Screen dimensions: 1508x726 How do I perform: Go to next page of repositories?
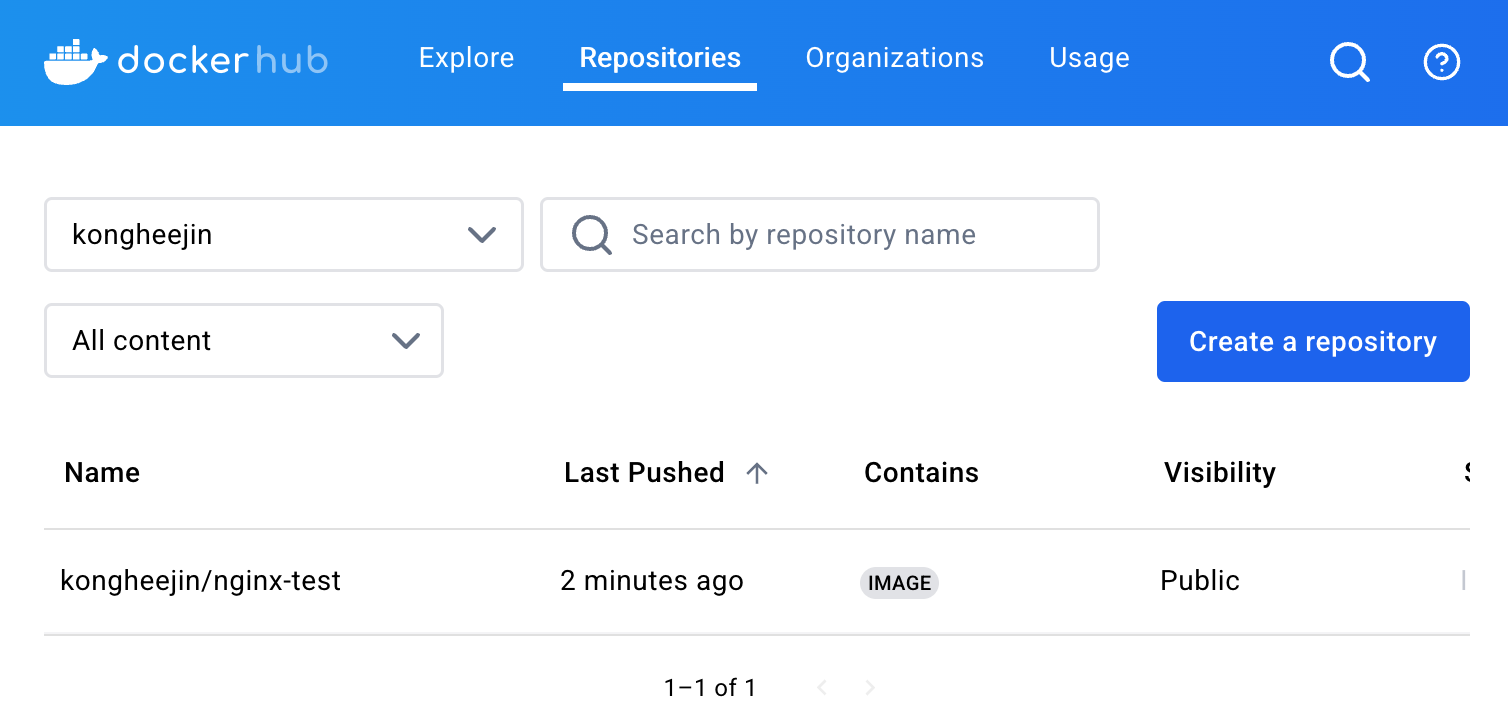(x=870, y=687)
